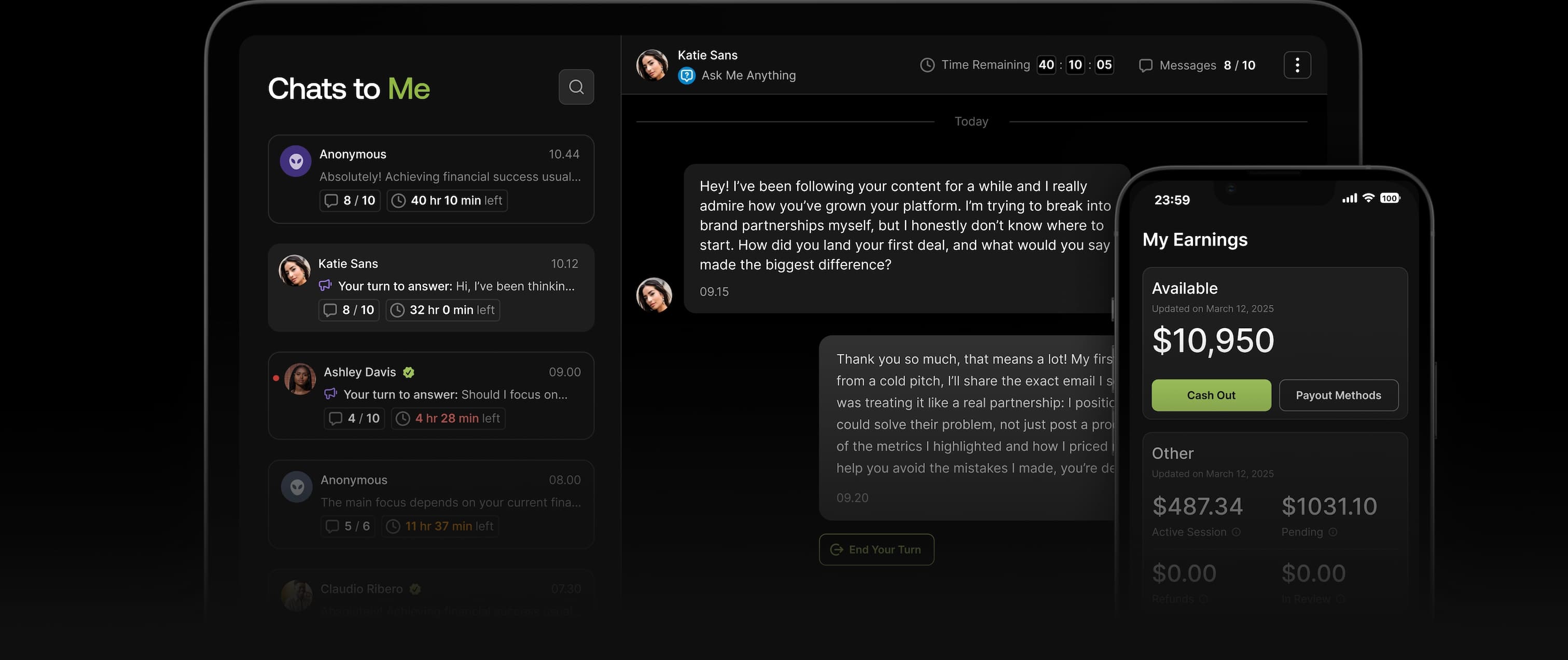1568x660 pixels.
Task: Click the $487.34 Active Session amount
Action: tap(1197, 506)
